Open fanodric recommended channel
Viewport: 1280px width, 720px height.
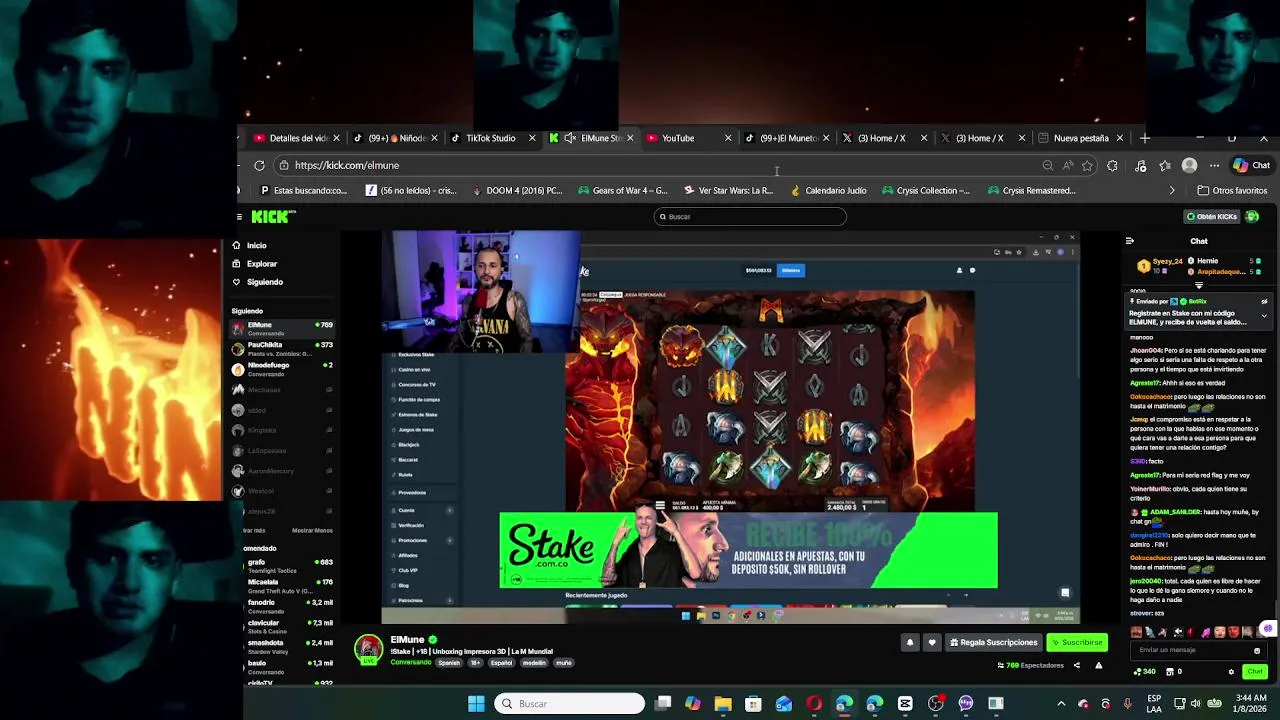pyautogui.click(x=290, y=606)
